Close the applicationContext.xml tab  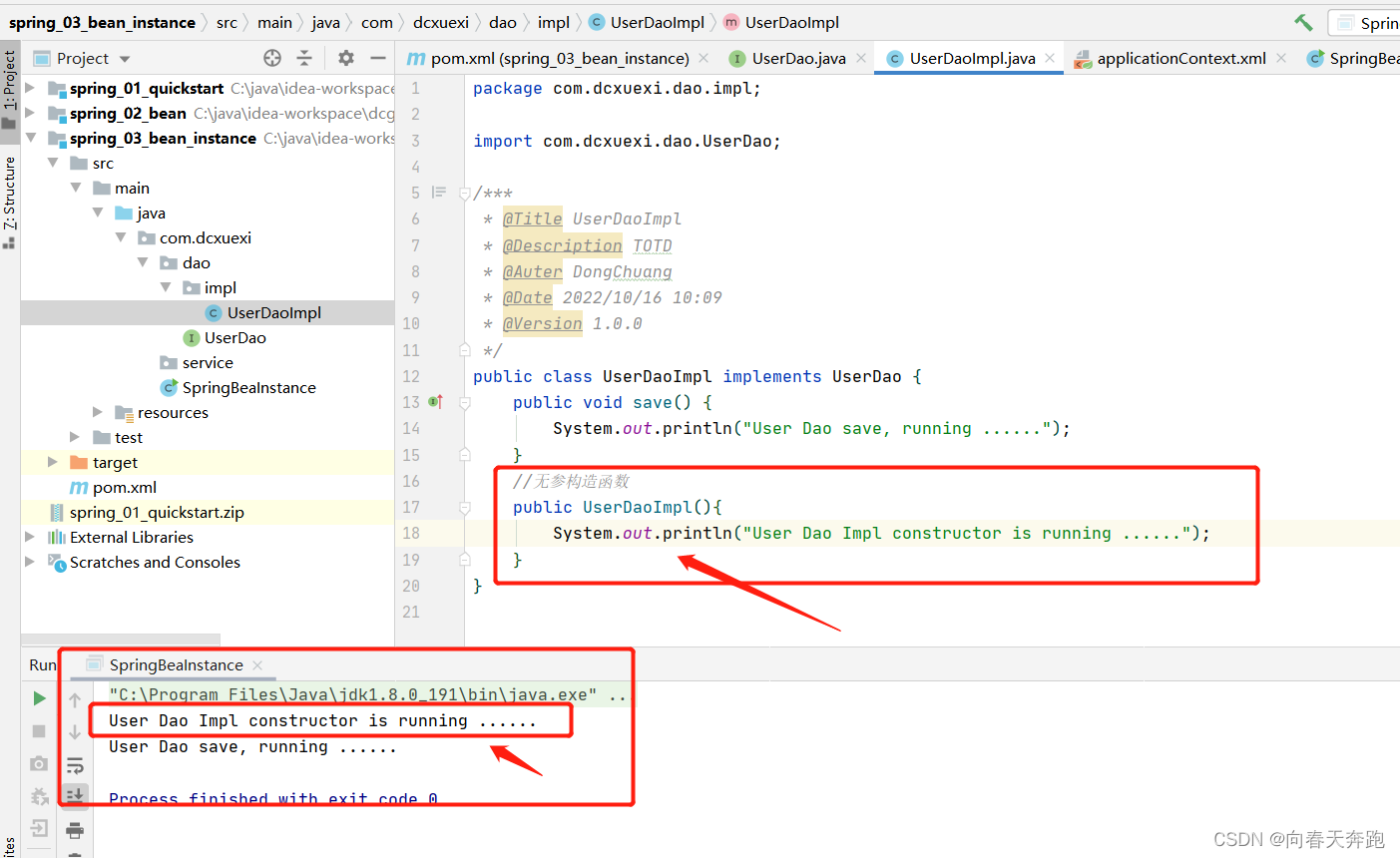tap(1281, 58)
